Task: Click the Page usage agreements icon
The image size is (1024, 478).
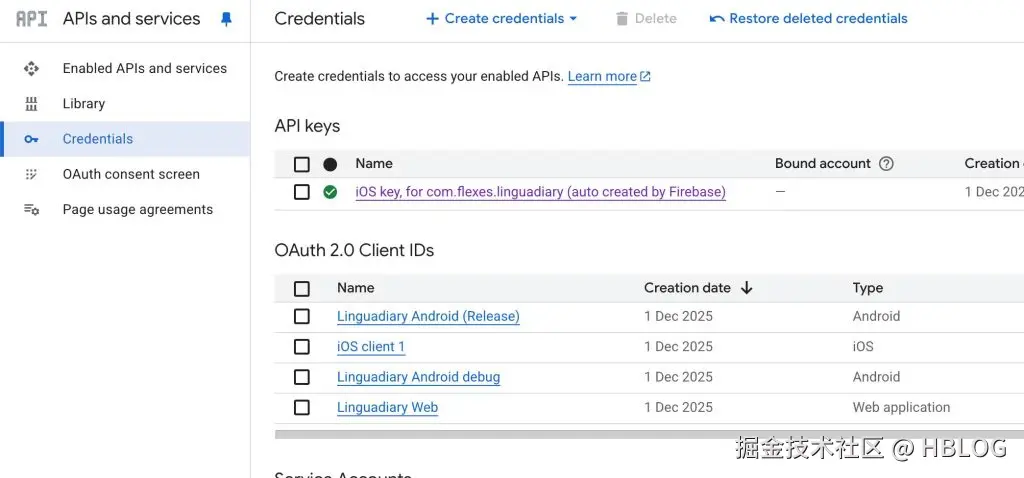Action: coord(31,210)
